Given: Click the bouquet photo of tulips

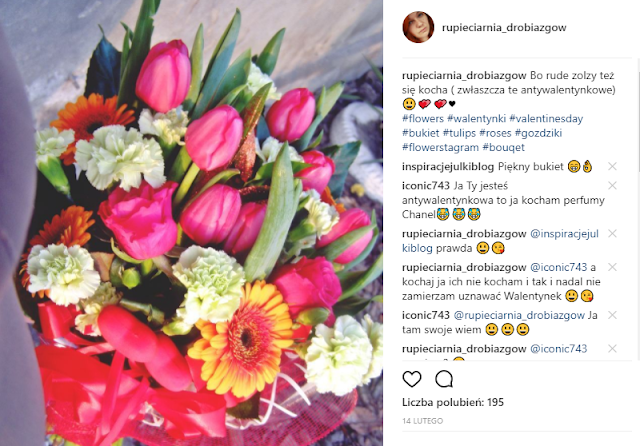Looking at the screenshot, I should [191, 223].
